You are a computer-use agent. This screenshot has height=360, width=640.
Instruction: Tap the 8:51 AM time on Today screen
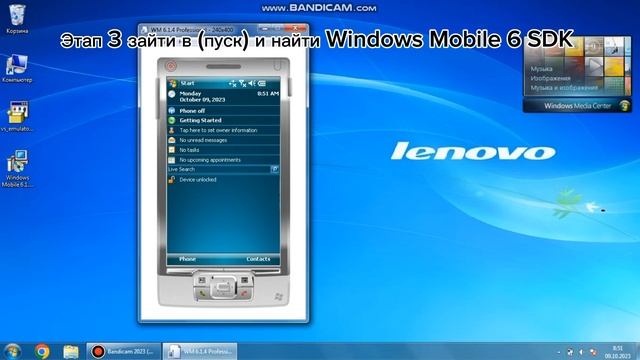(268, 94)
